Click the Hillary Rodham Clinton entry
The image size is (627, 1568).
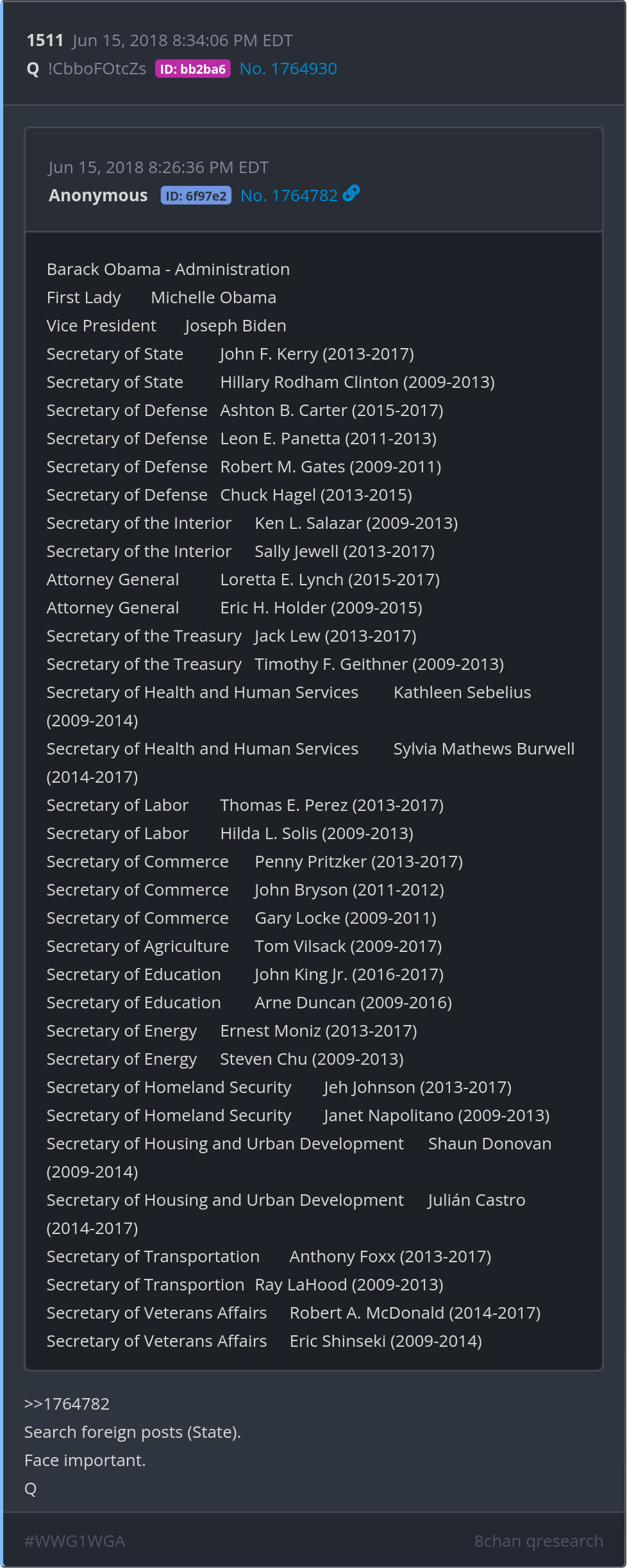[357, 382]
